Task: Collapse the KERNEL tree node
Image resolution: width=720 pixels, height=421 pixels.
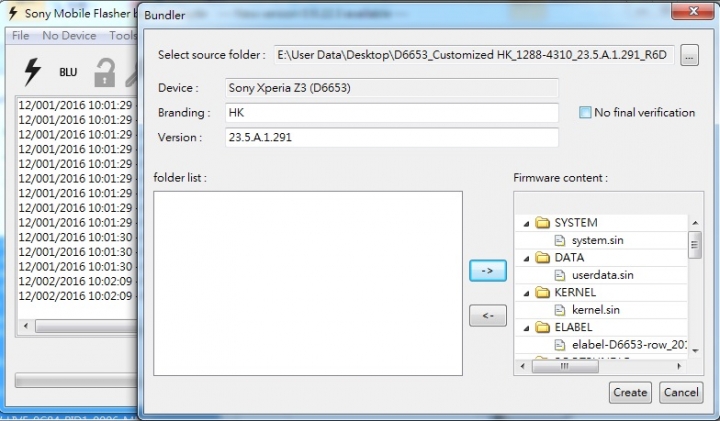Action: [x=526, y=293]
